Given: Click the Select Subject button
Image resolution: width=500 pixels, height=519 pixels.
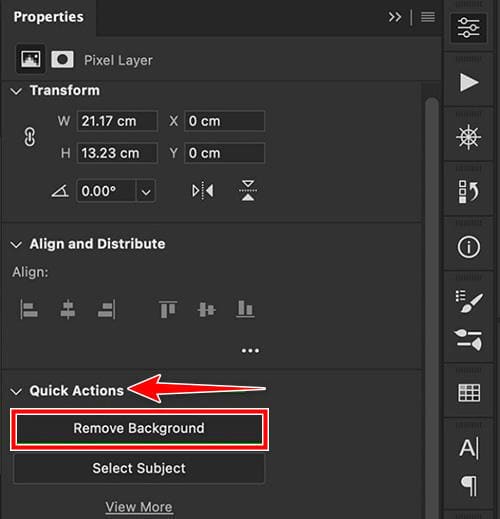Looking at the screenshot, I should (139, 468).
